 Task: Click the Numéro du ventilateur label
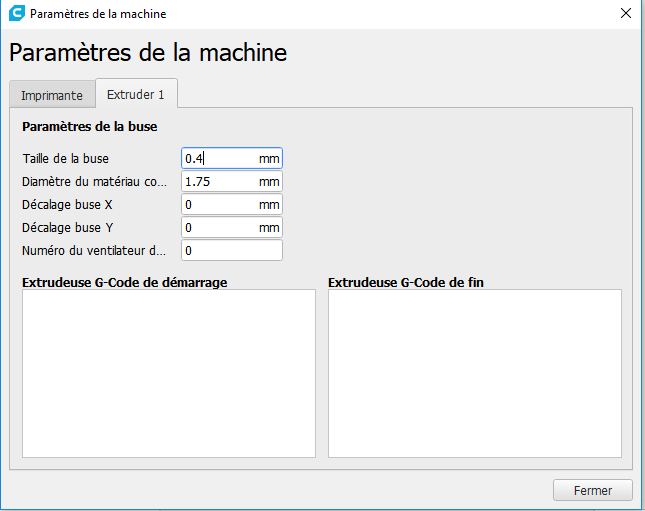pyautogui.click(x=94, y=251)
